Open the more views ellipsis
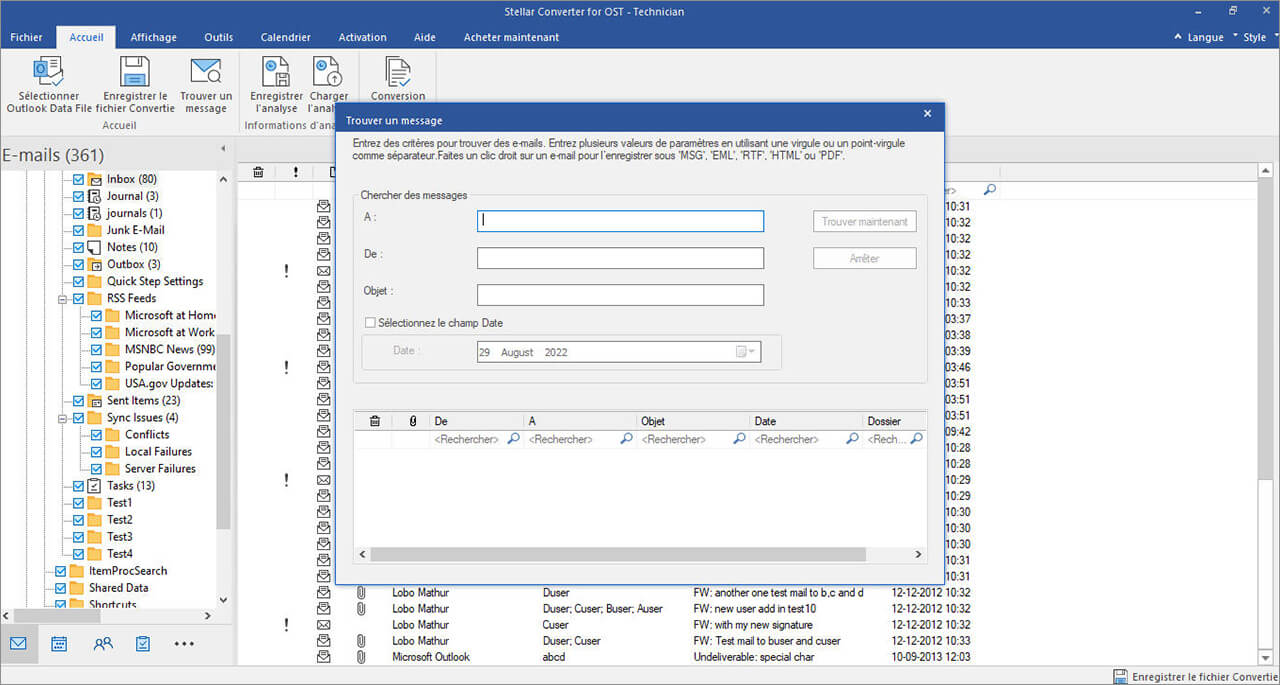The image size is (1280, 685). click(x=184, y=644)
